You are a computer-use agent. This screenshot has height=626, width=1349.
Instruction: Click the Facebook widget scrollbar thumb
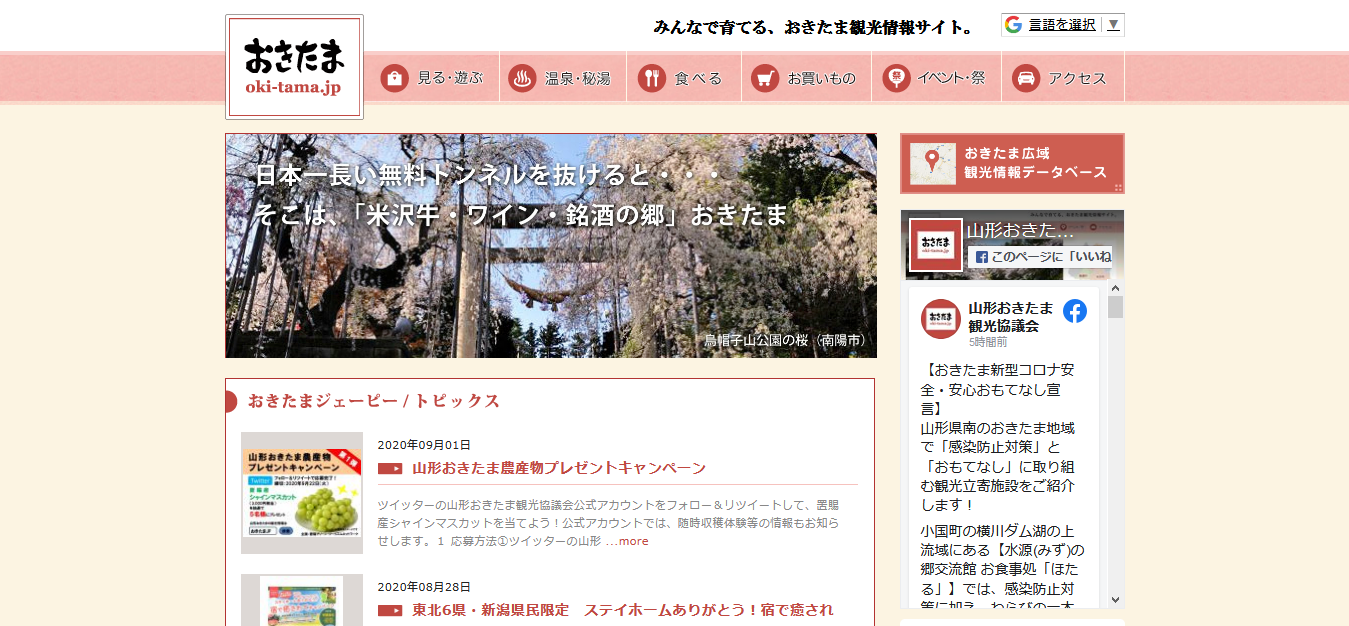(x=1116, y=307)
